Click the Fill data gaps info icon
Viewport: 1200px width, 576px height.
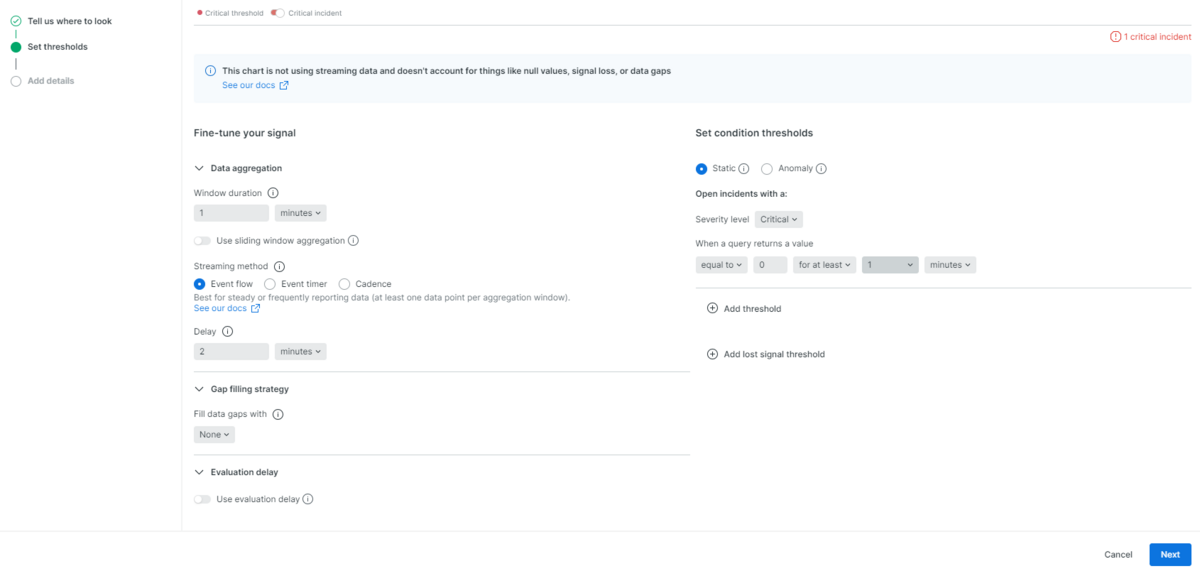click(x=278, y=414)
